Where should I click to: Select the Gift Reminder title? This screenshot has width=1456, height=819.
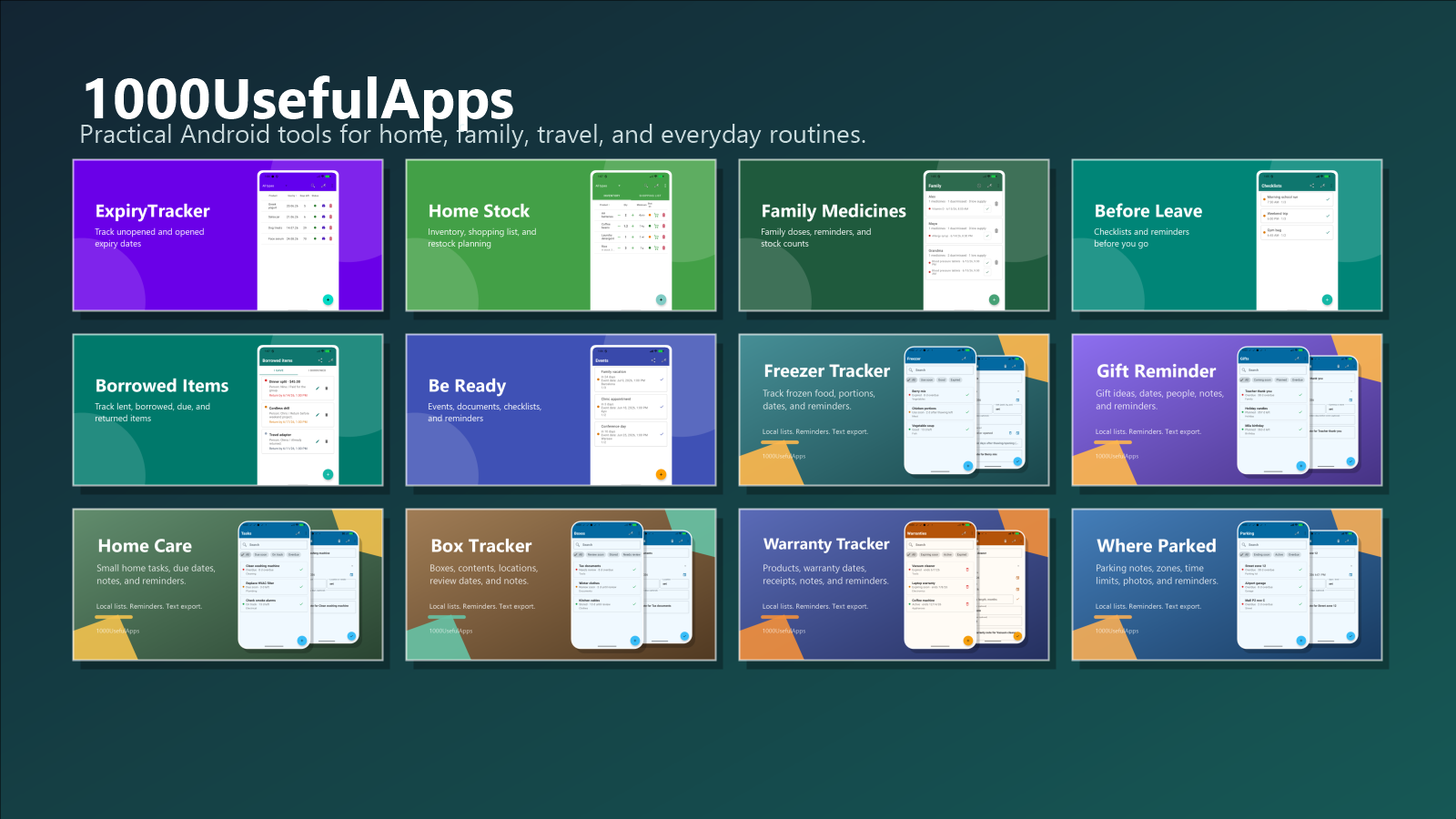click(1157, 371)
